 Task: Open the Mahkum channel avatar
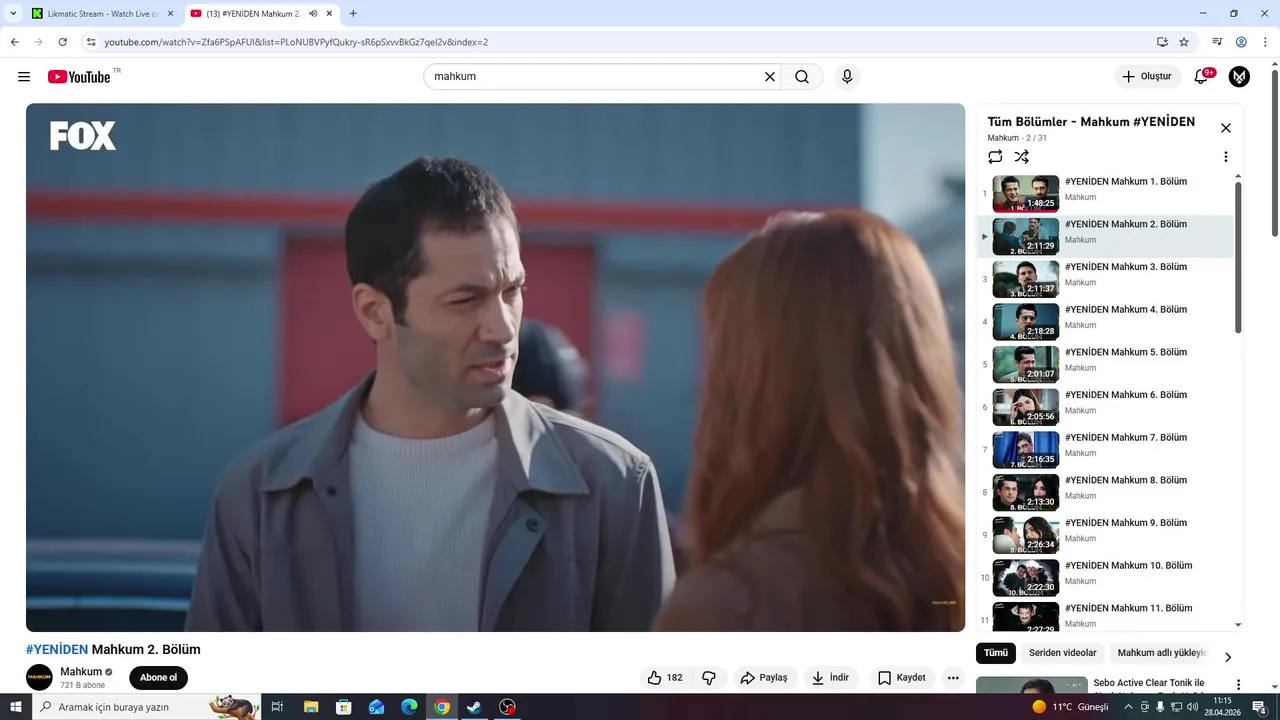pyautogui.click(x=40, y=678)
